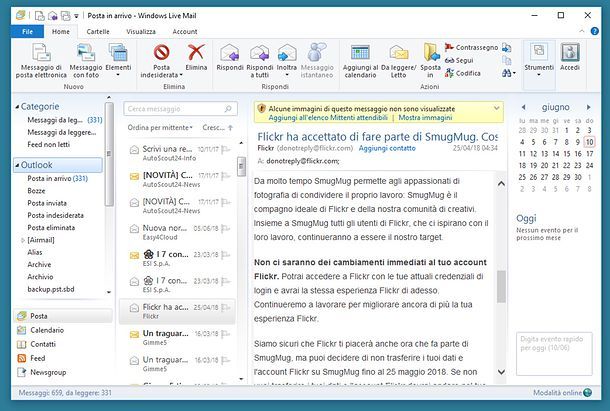The image size is (610, 411).
Task: Toggle flag on Scrivi una re... message
Action: coord(226,149)
